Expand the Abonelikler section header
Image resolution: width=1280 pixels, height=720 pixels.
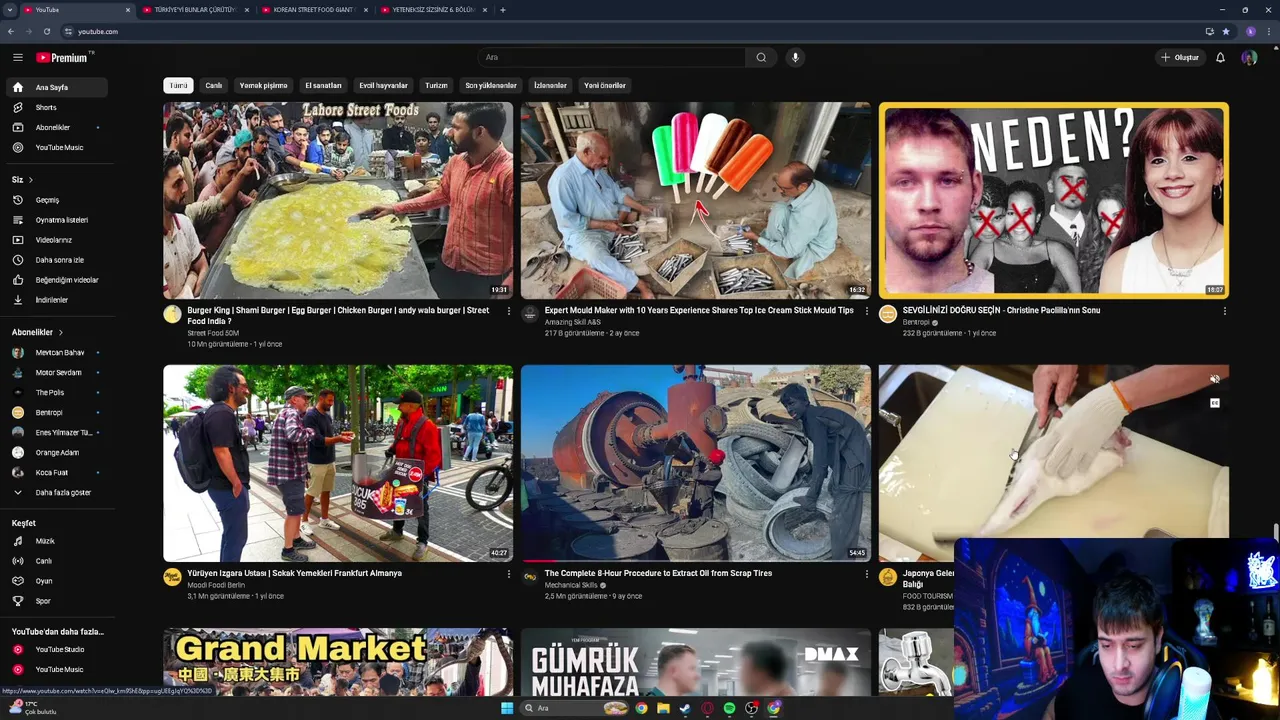[37, 332]
